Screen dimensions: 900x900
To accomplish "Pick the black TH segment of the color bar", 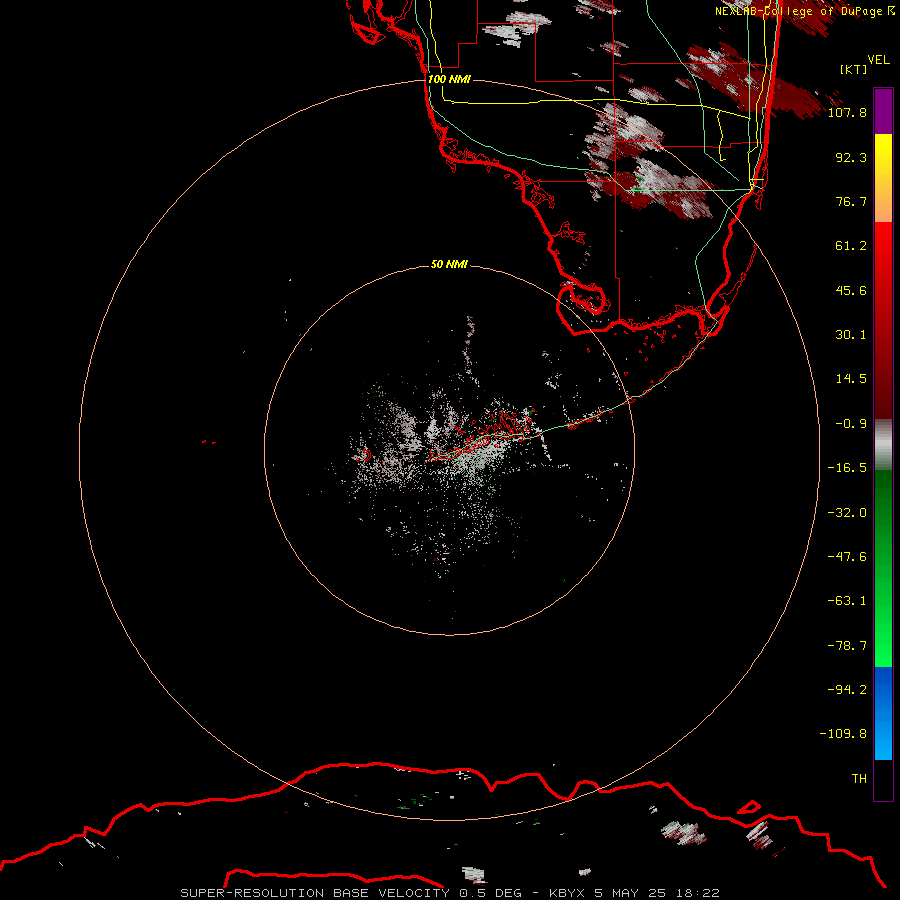I will pyautogui.click(x=883, y=779).
